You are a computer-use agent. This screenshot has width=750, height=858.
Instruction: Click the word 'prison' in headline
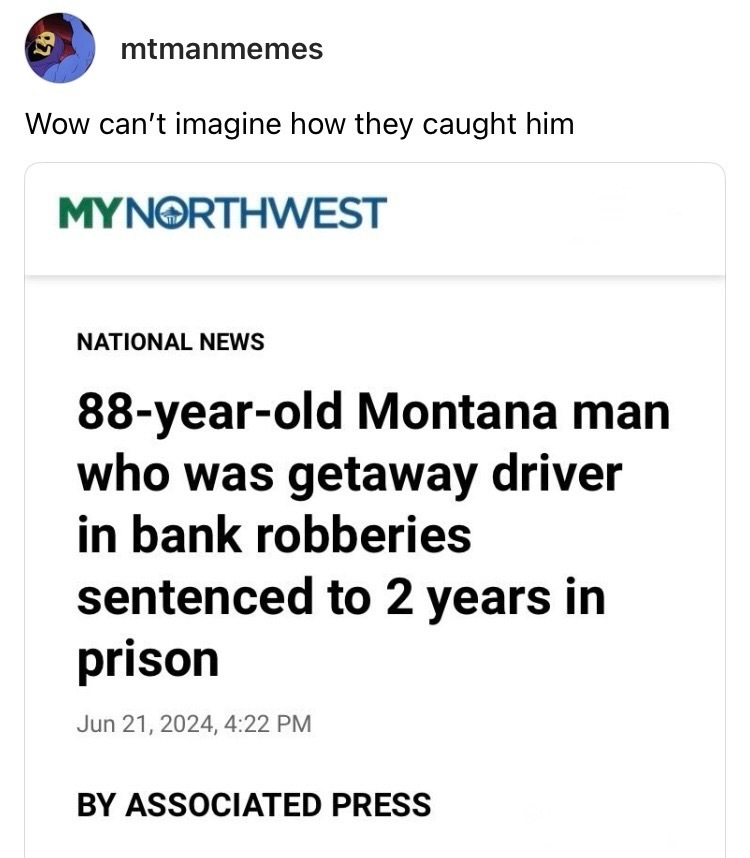coord(148,662)
